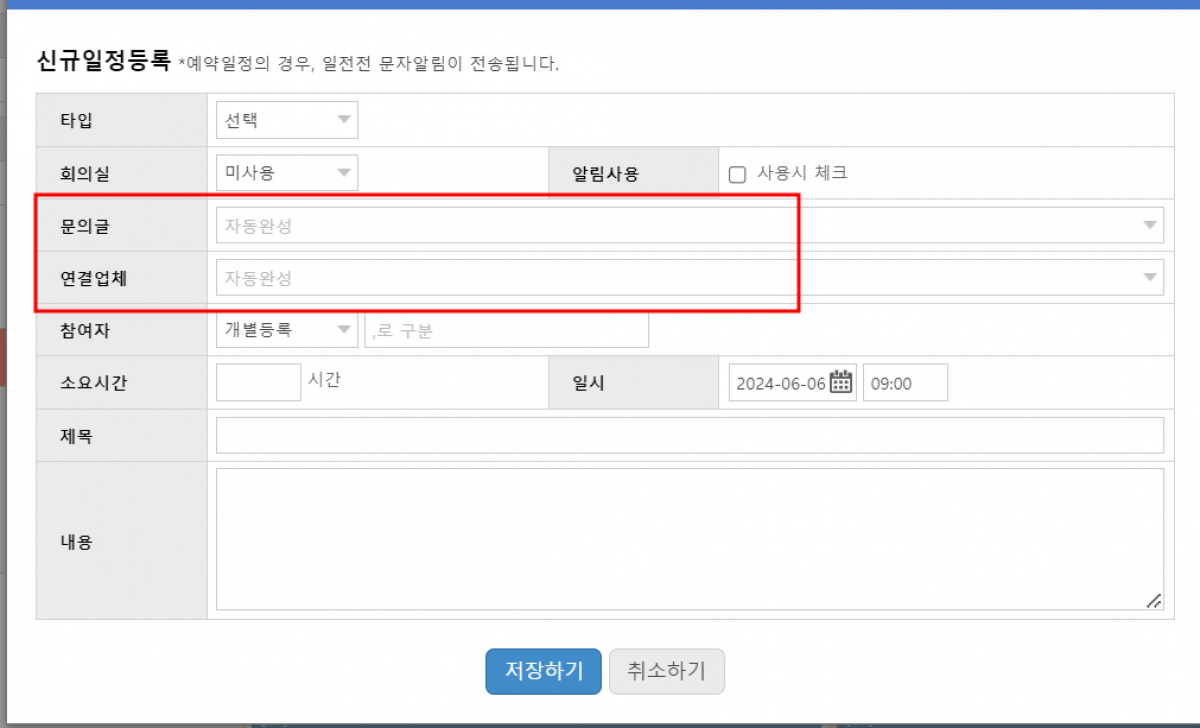Screen dimensions: 1200x728
Task: Open the 타입 선택 dropdown
Action: click(x=286, y=120)
